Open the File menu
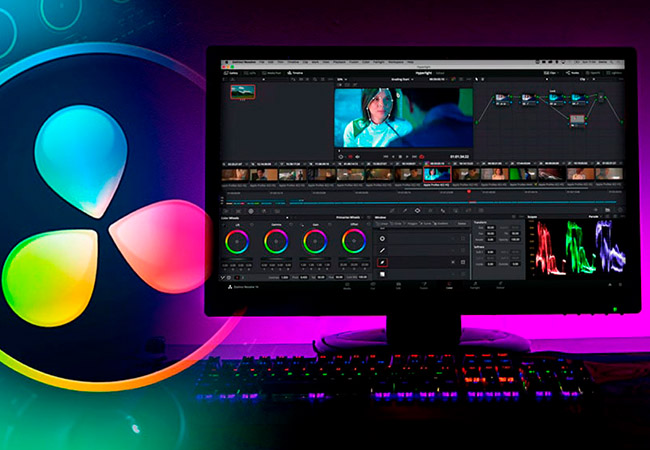 [x=262, y=62]
